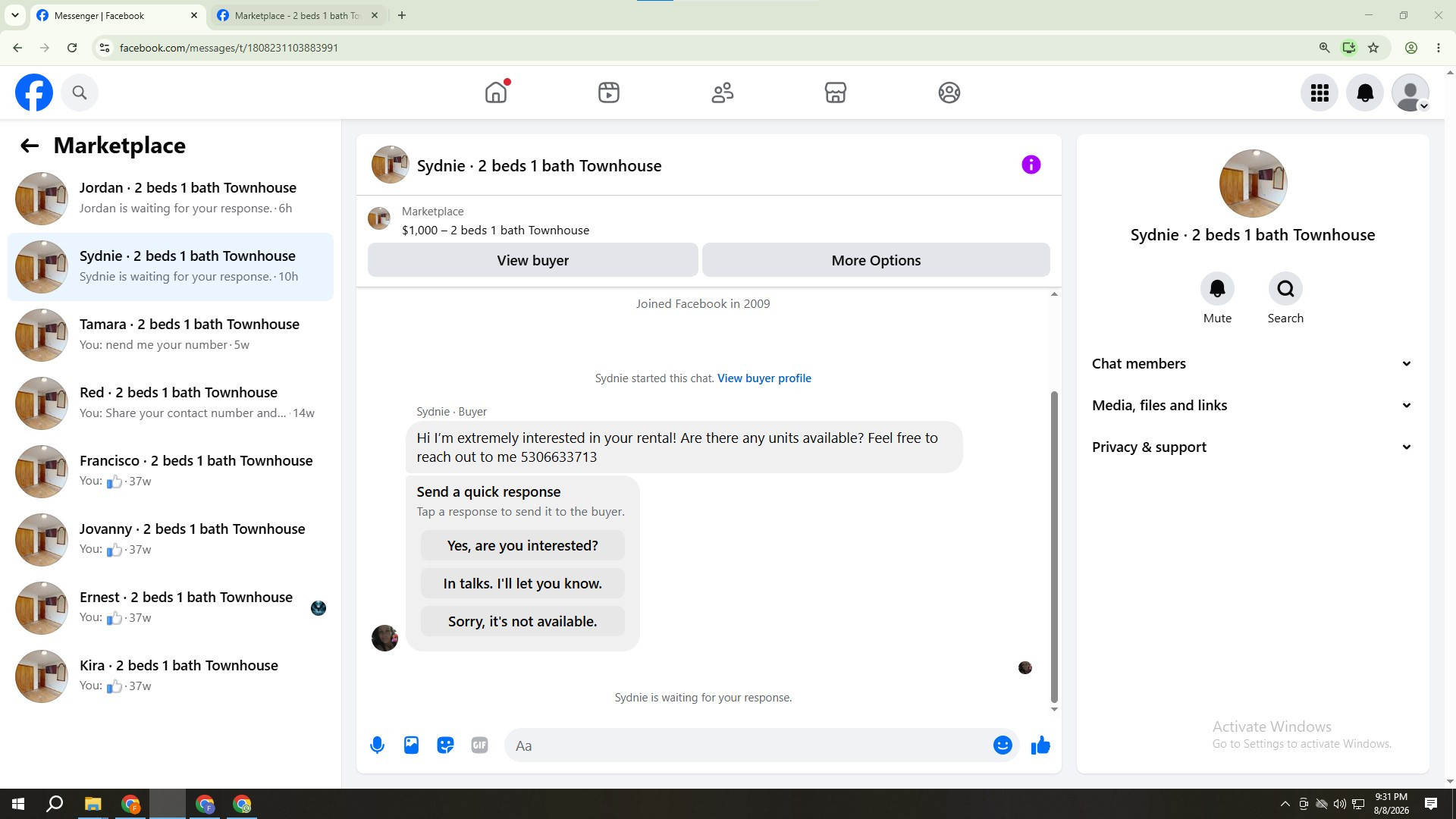Open the emoji picker
This screenshot has height=819, width=1456.
(1003, 745)
